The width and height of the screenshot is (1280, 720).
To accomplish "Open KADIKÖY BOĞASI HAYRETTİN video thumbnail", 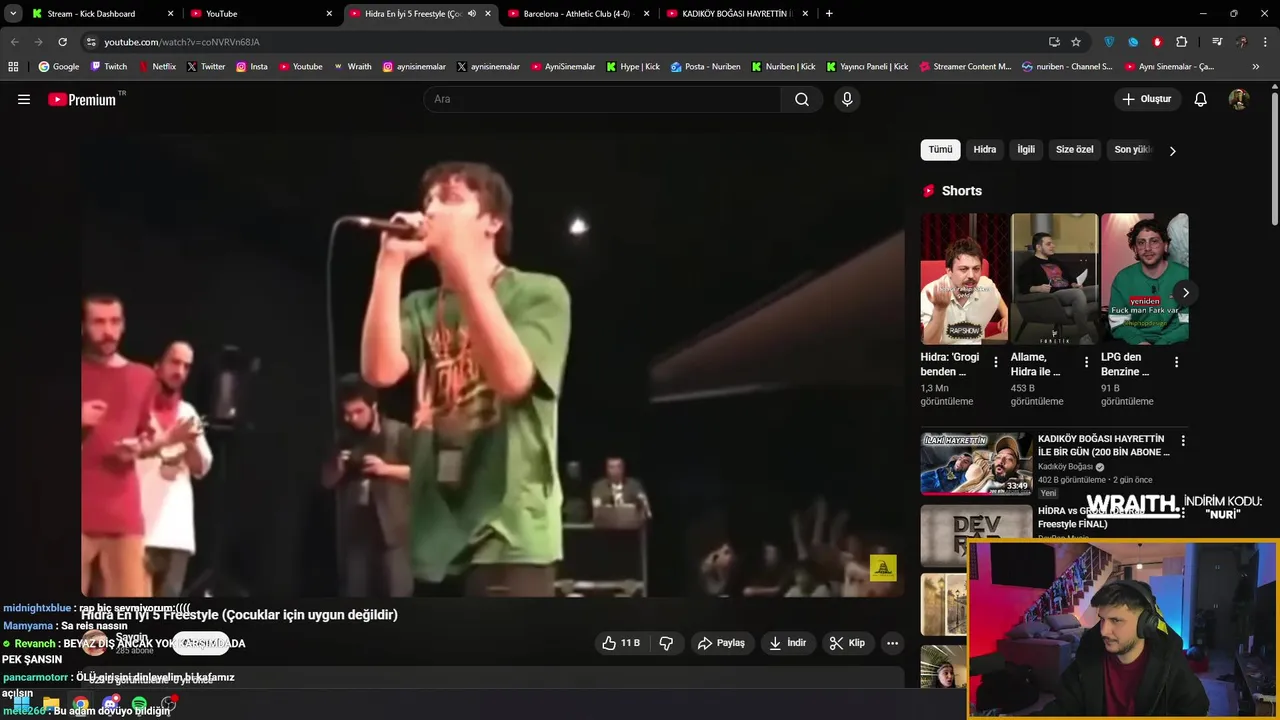I will click(976, 464).
